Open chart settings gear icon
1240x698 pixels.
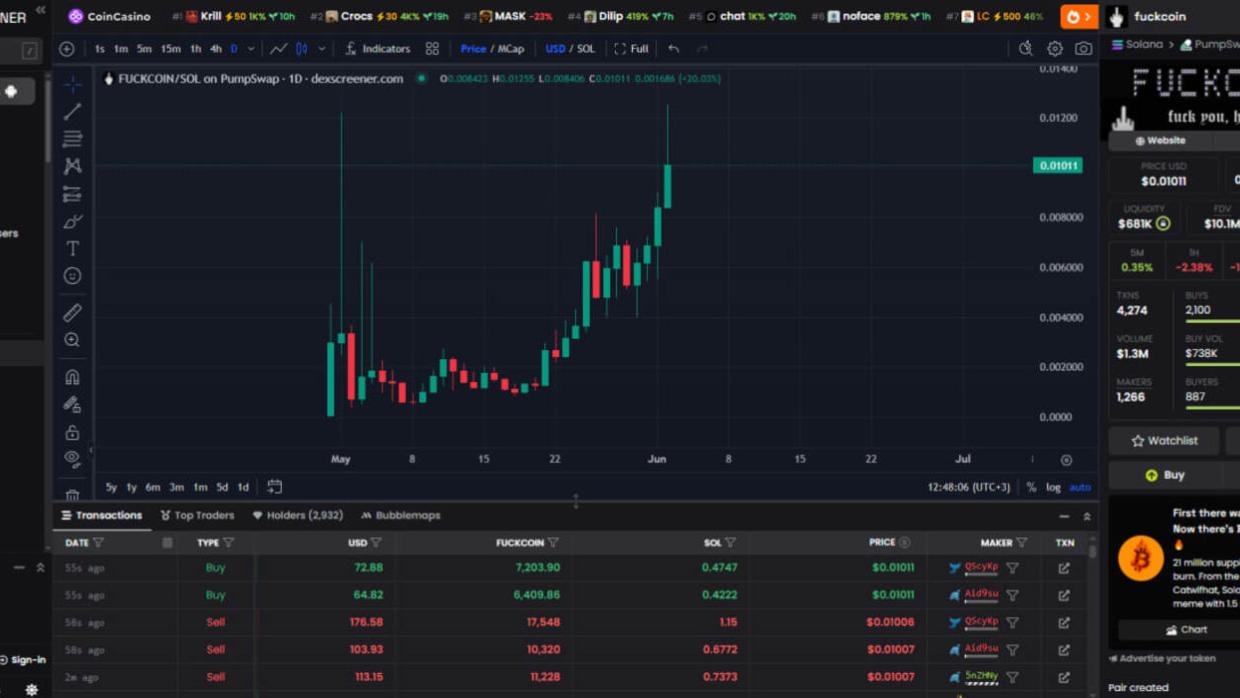(1054, 48)
